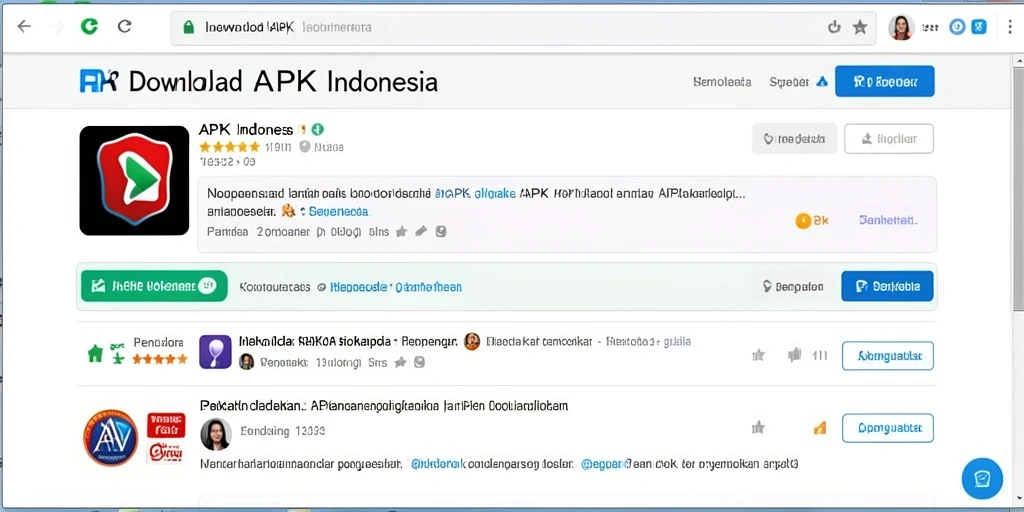Click the gray Bengaion button in green banner
Image resolution: width=1024 pixels, height=512 pixels.
(x=793, y=286)
